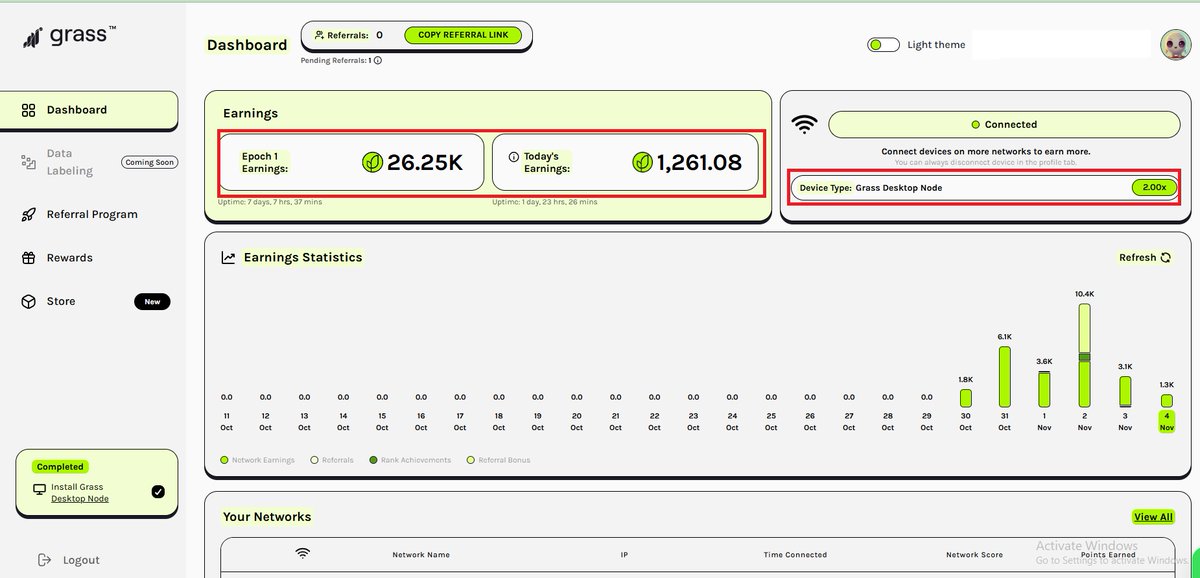Click the Network Name column header
The image size is (1200, 578).
pos(421,554)
